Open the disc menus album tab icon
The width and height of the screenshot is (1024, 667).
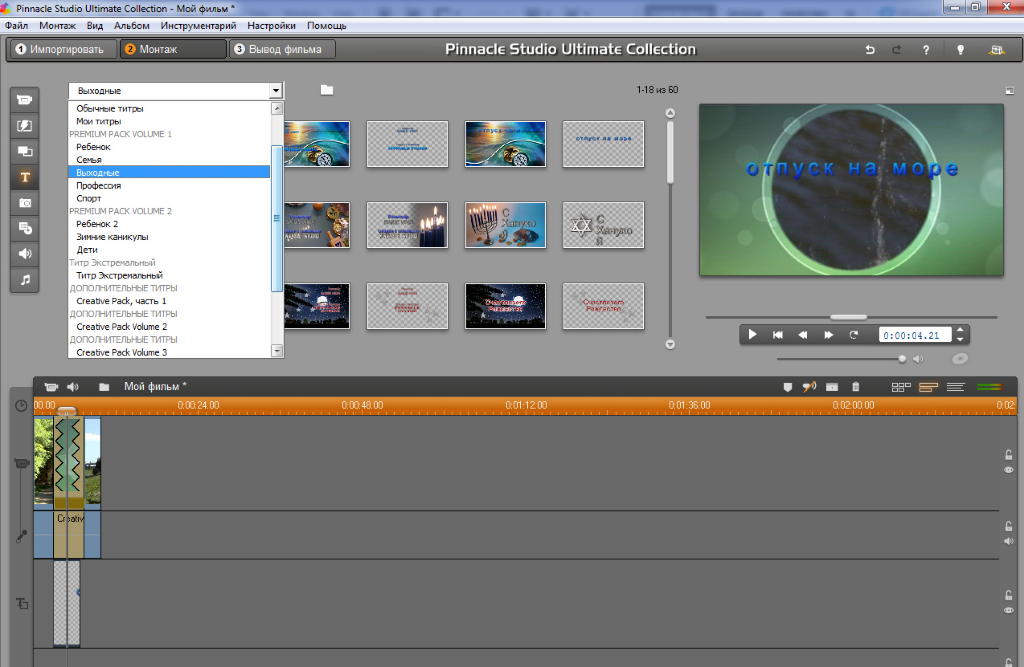click(25, 228)
